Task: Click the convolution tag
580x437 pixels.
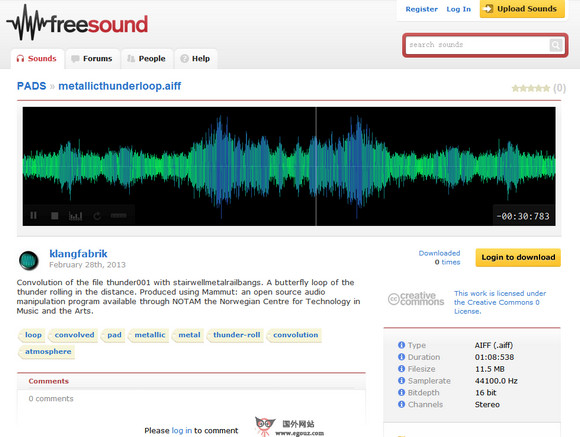Action: [x=294, y=335]
